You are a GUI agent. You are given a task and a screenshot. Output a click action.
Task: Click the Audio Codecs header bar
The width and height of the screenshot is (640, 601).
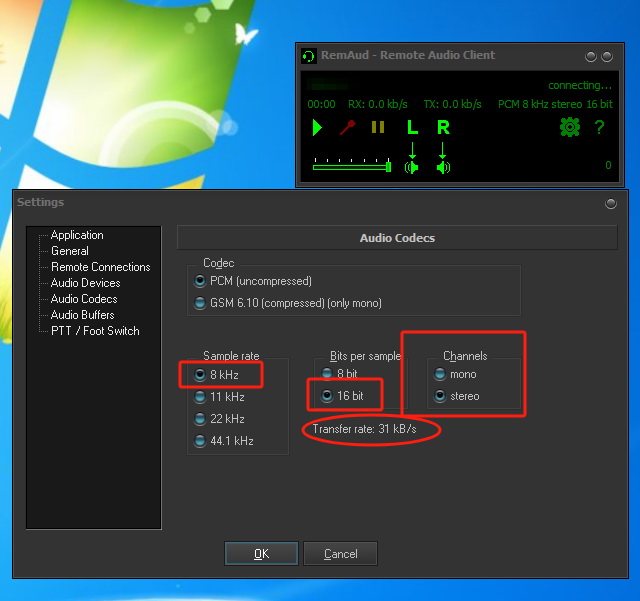(397, 238)
